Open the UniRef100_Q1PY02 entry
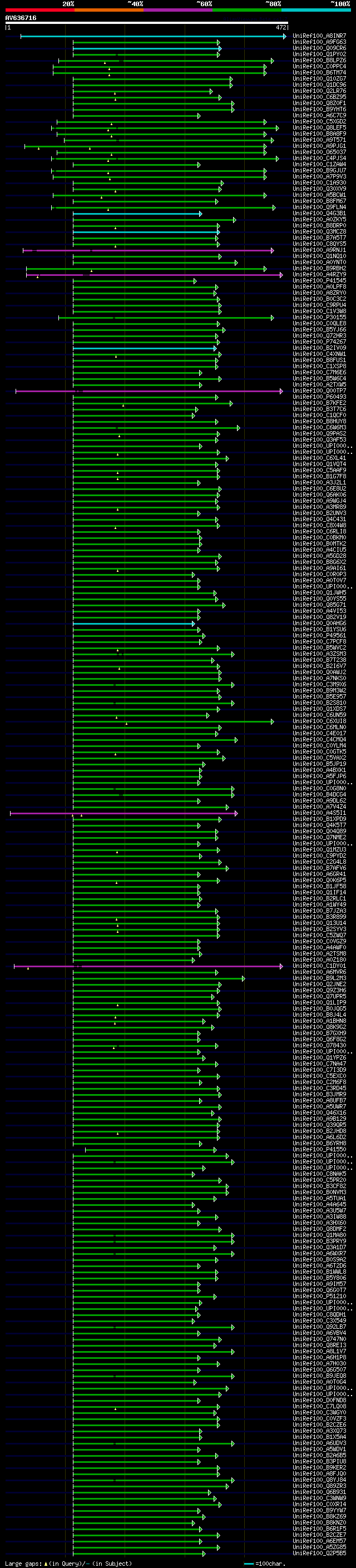This screenshot has height=1568, width=356. coord(319,54)
